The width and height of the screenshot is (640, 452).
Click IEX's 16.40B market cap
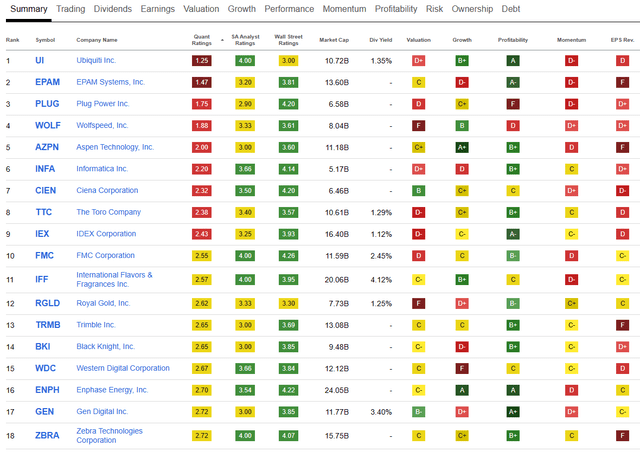(337, 234)
